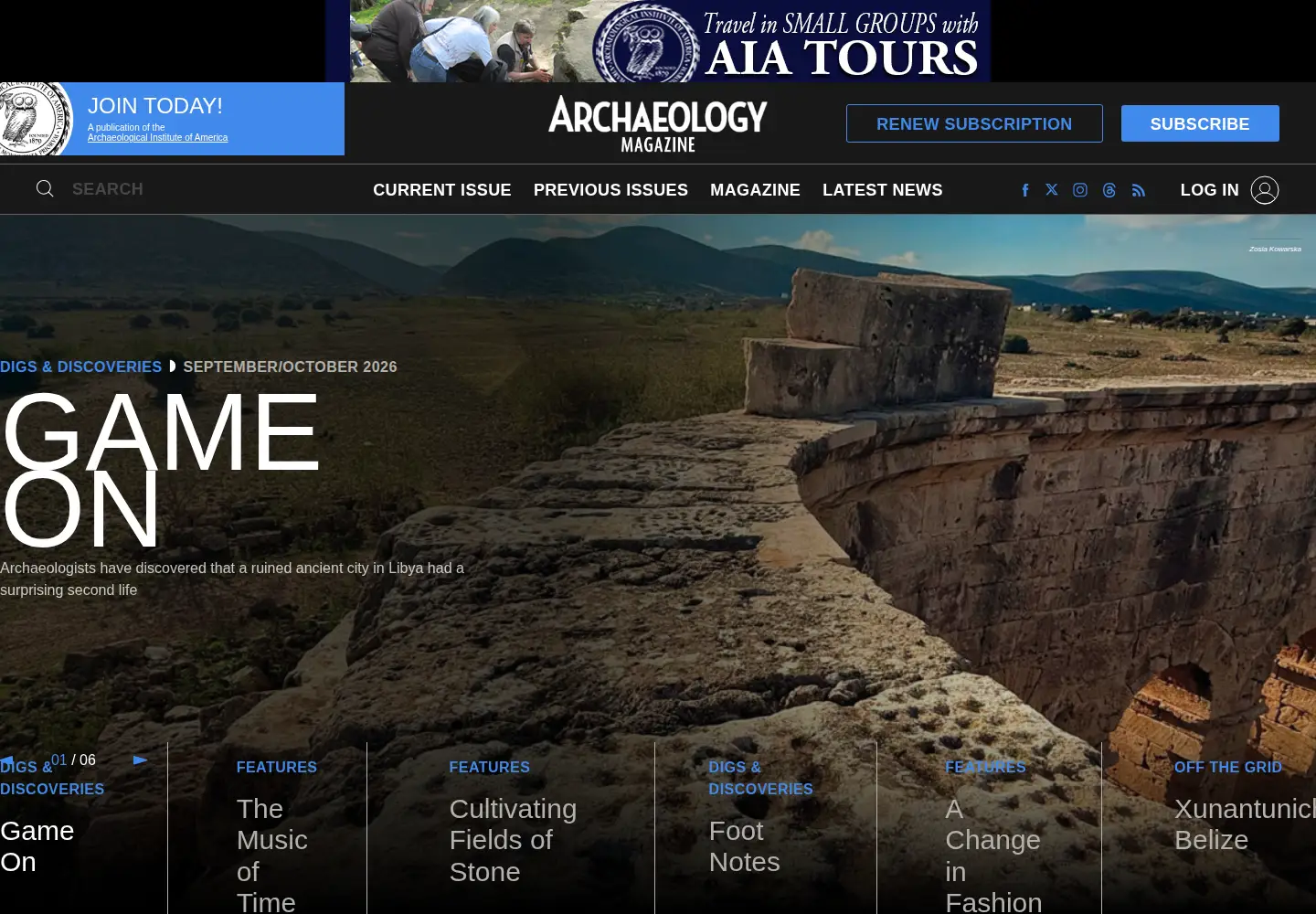Viewport: 1316px width, 914px height.
Task: Open Archaeological Institute of America link
Action: (x=157, y=138)
